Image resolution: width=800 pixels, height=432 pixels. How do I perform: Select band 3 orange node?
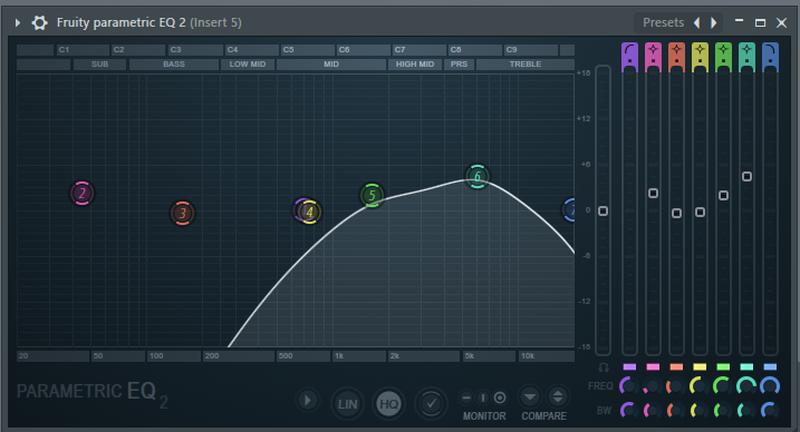pos(182,213)
